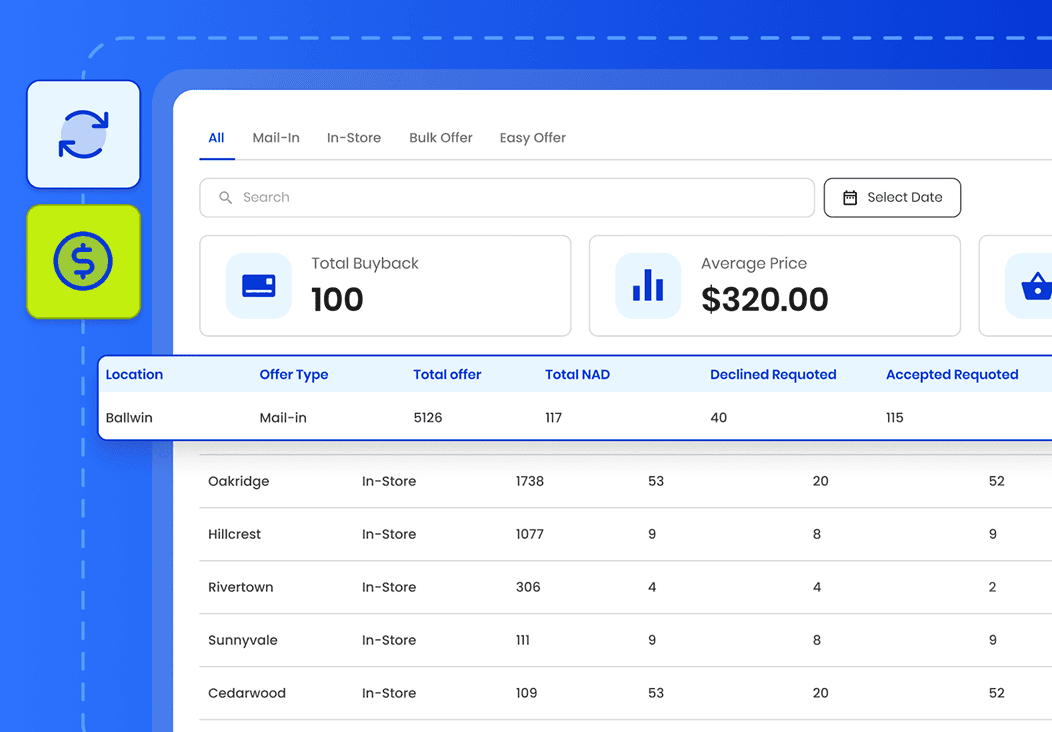This screenshot has width=1052, height=732.
Task: Sort by the Location column header
Action: [x=134, y=374]
